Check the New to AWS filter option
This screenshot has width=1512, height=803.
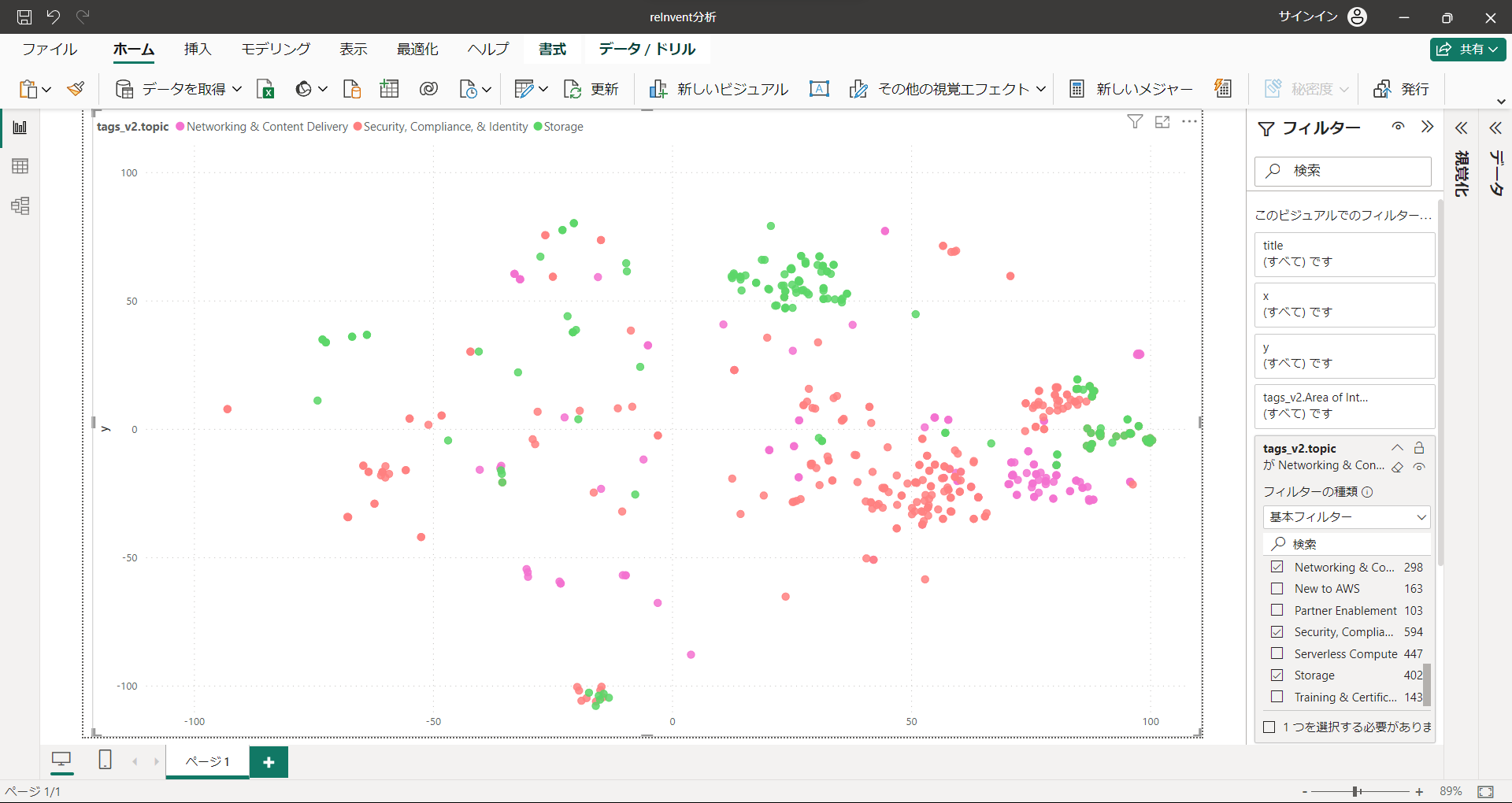[x=1277, y=589]
